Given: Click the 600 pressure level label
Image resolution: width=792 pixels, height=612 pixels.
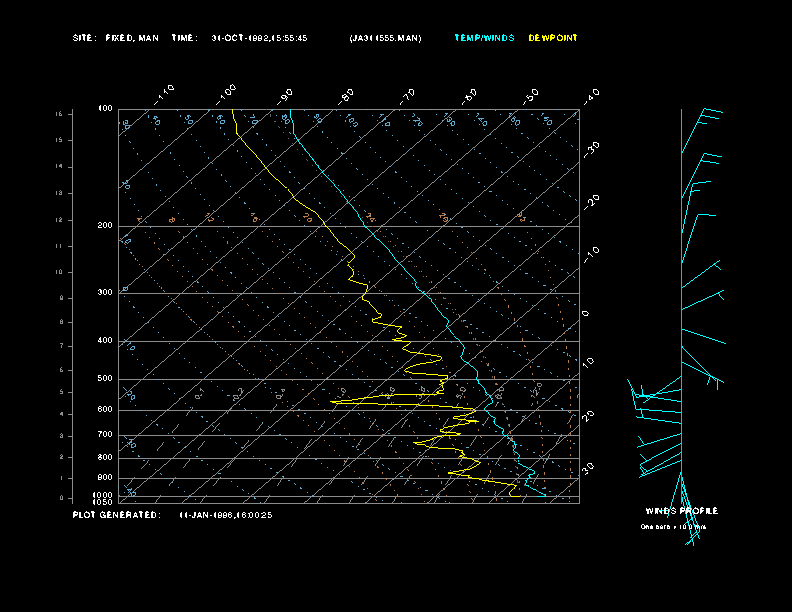Looking at the screenshot, I should click(x=105, y=410).
